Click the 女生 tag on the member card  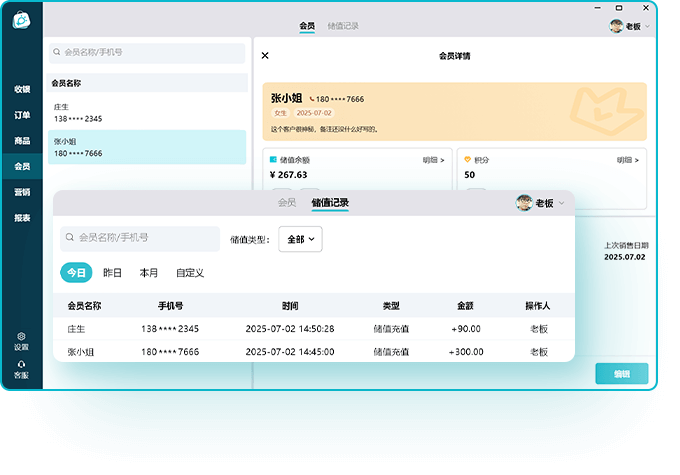point(281,113)
